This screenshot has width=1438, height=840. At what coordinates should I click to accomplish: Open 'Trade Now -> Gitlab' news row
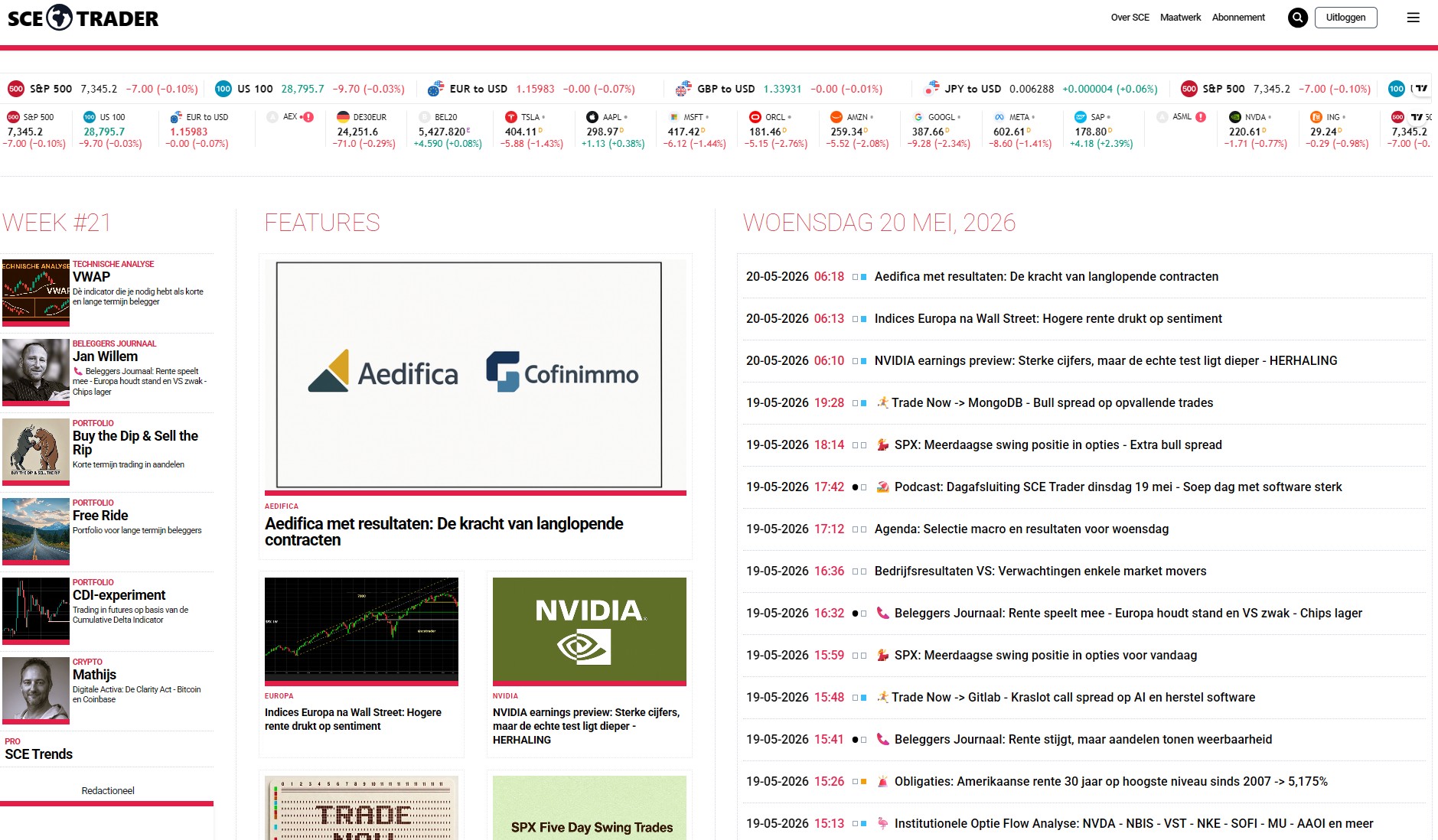tap(1084, 697)
